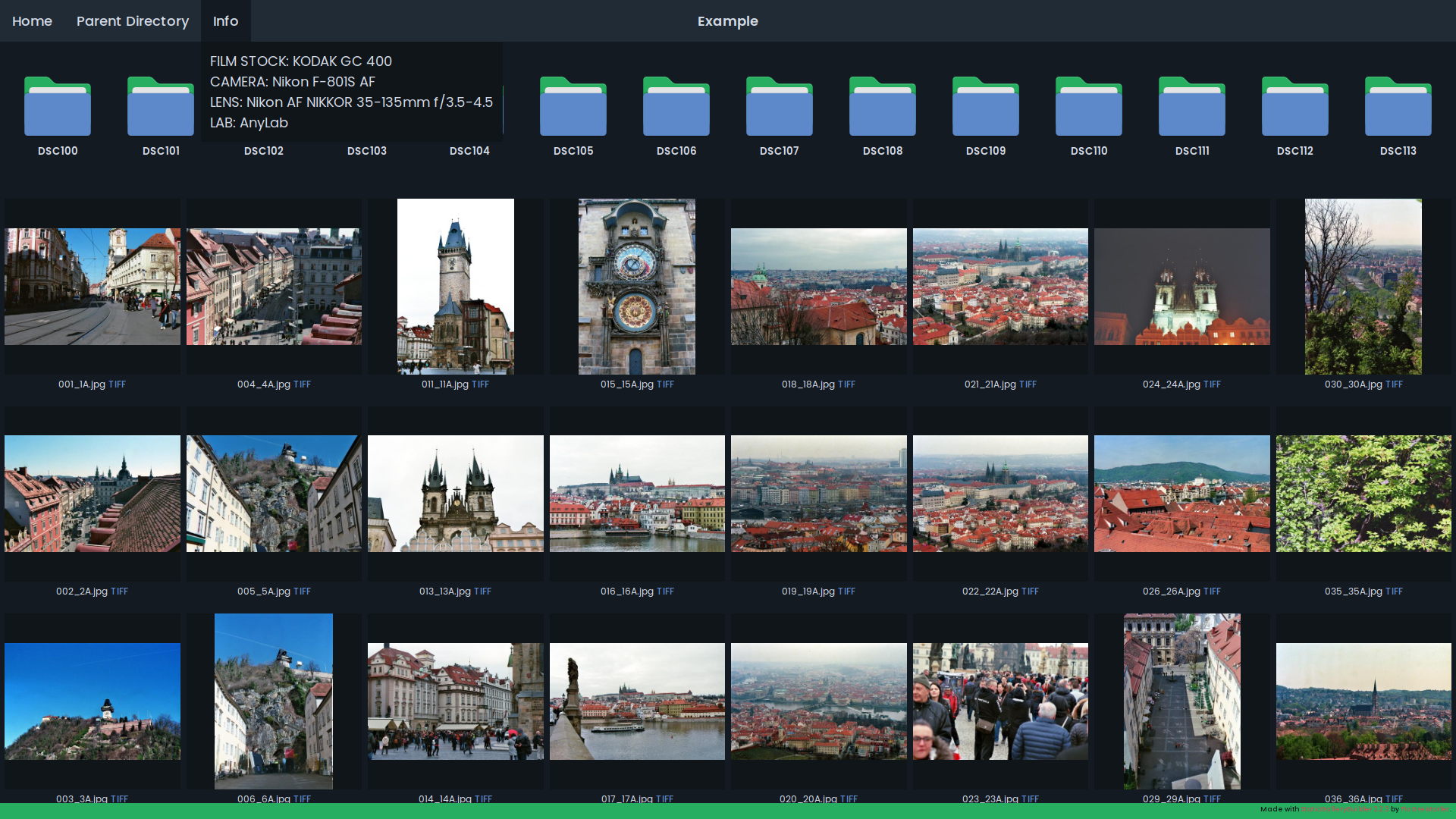Open the green leaves thumbnail 035_35A
This screenshot has width=1456, height=819.
1363,494
